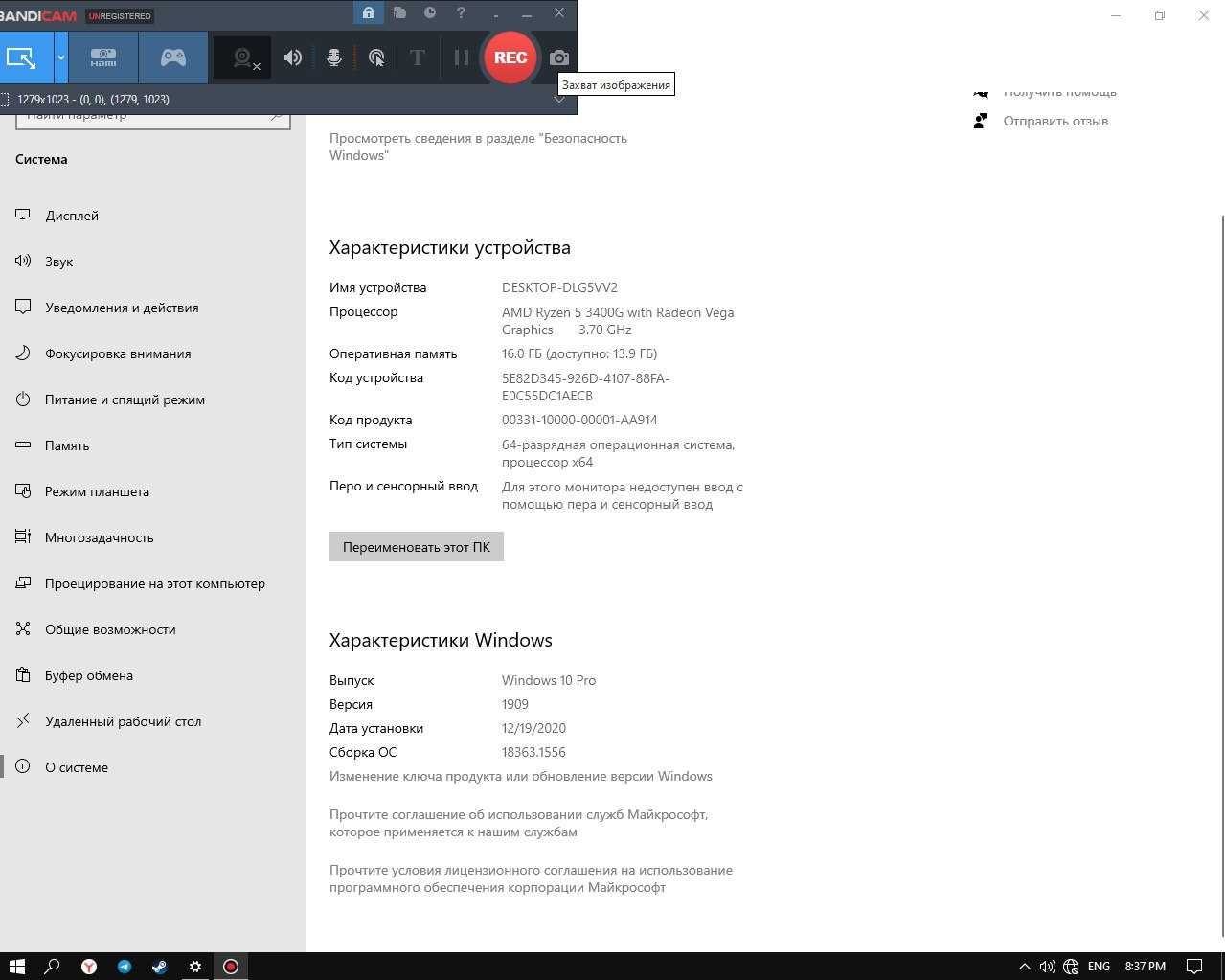Image resolution: width=1225 pixels, height=980 pixels.
Task: Click device name DESKTOP-DLG5VV2
Action: coord(559,287)
